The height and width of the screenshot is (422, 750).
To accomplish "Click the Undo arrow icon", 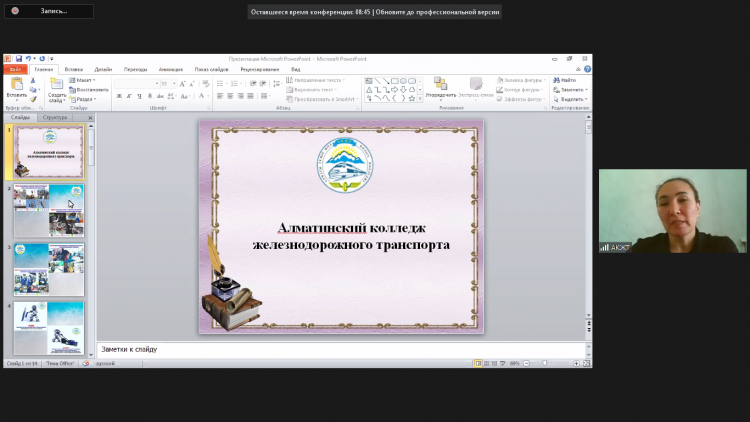I will pos(29,59).
